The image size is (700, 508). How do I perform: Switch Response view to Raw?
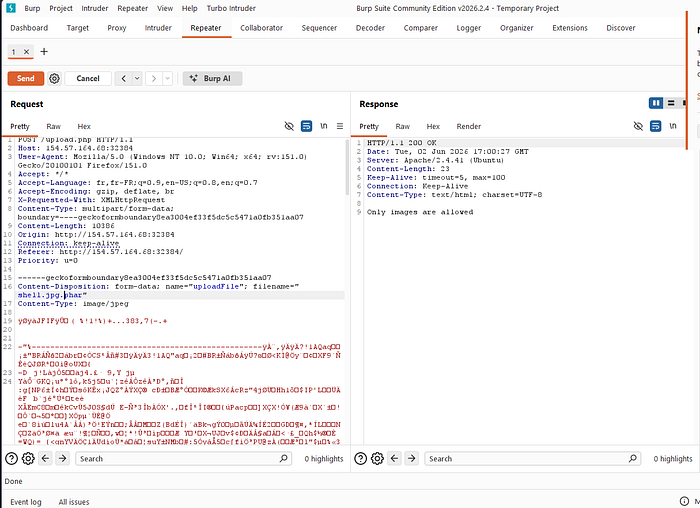[403, 127]
